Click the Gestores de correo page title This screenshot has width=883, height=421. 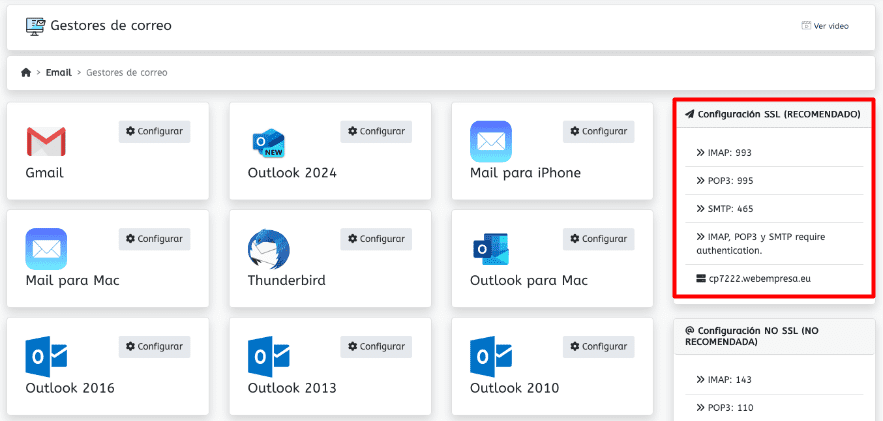click(x=111, y=26)
